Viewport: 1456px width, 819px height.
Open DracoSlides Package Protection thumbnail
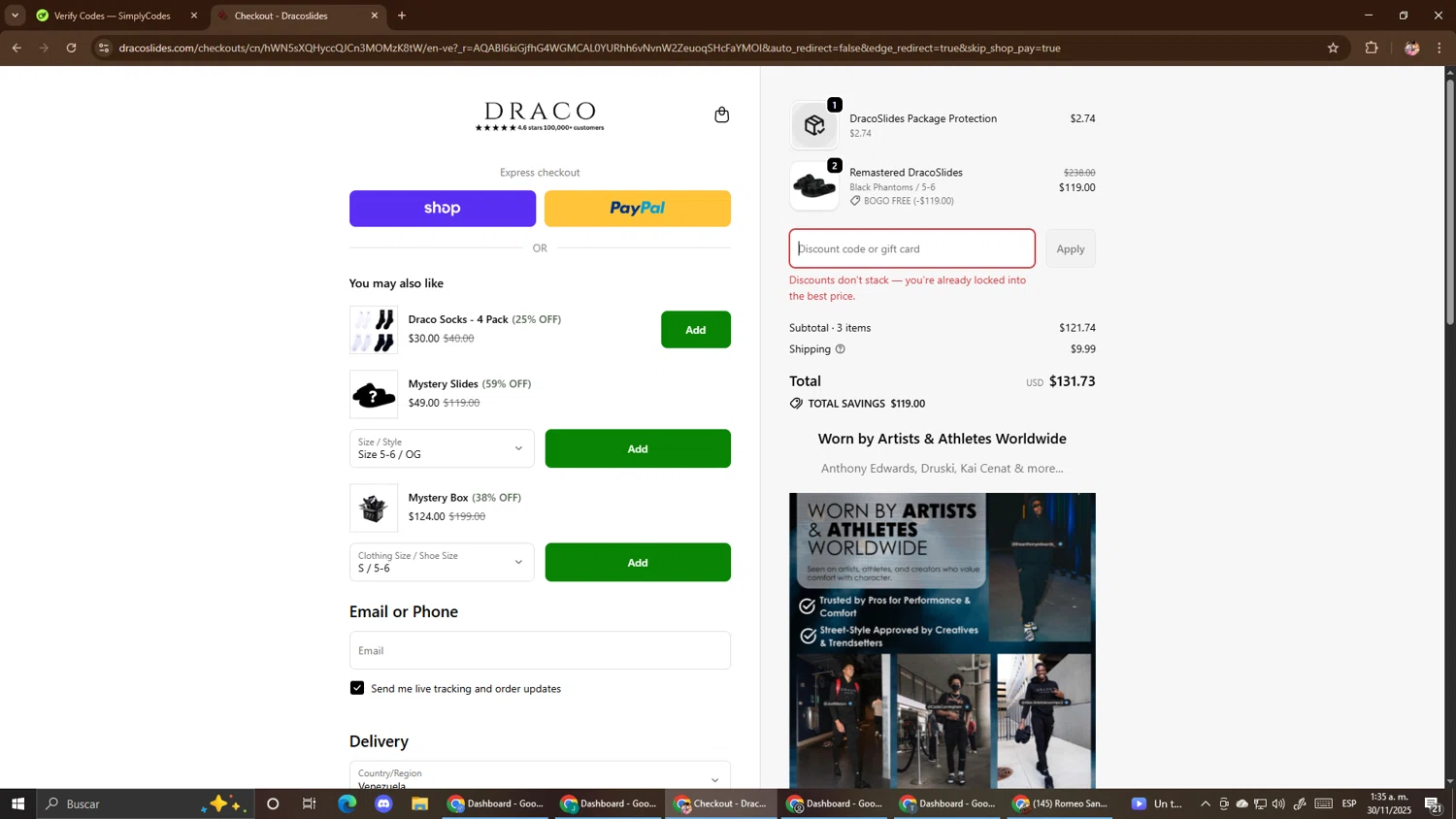814,125
